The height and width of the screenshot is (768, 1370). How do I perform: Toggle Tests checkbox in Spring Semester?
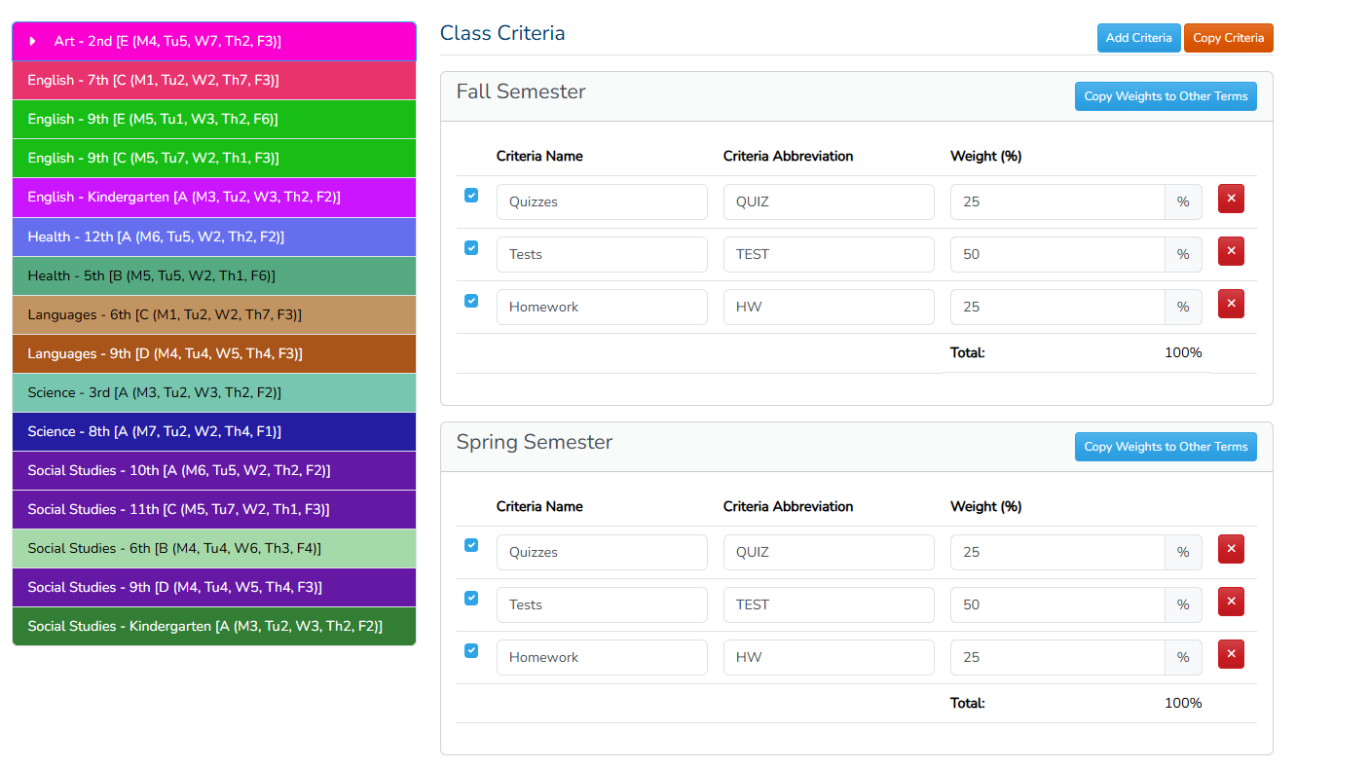click(471, 598)
